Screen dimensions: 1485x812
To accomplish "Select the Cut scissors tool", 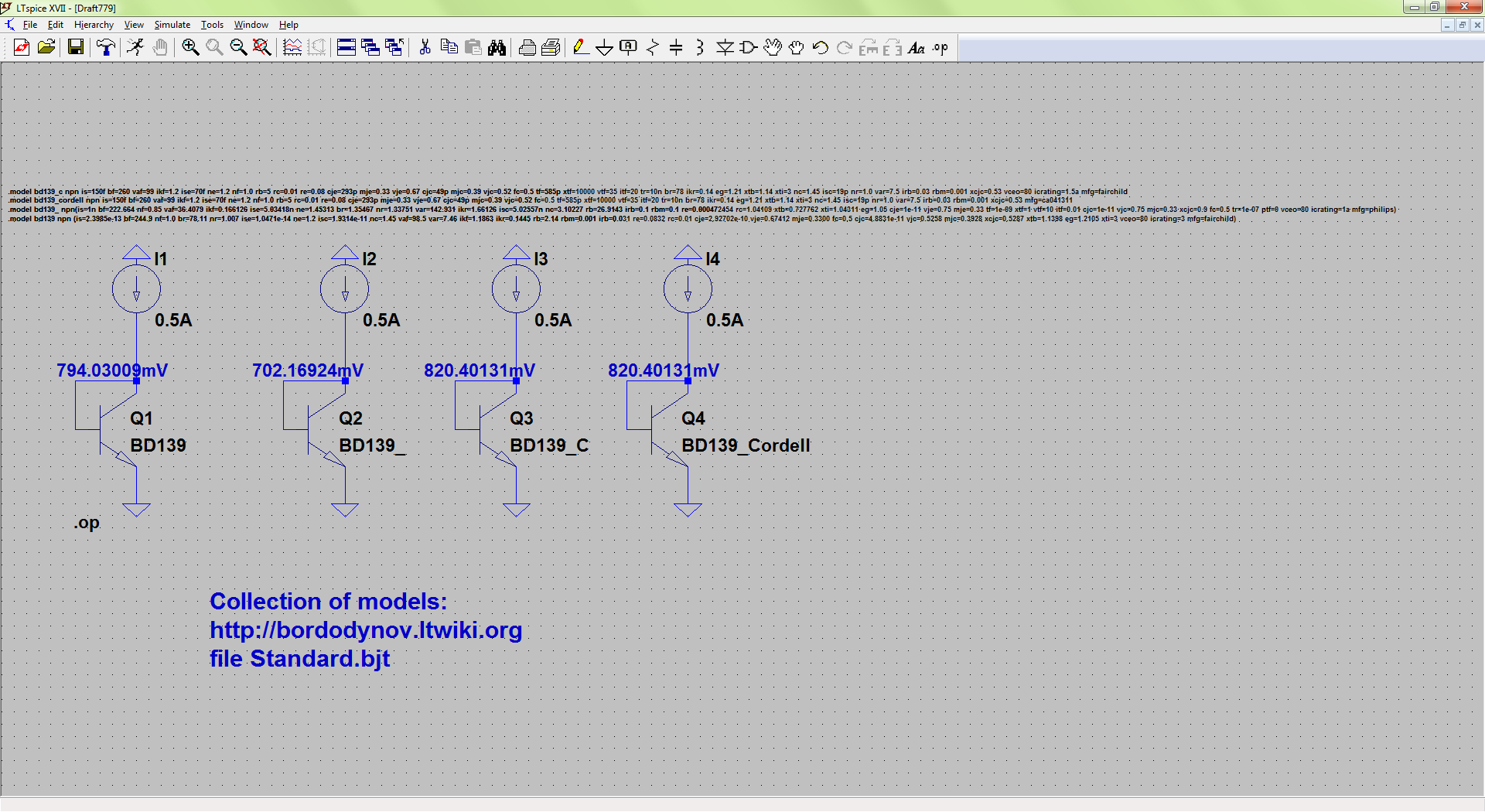I will (x=425, y=48).
